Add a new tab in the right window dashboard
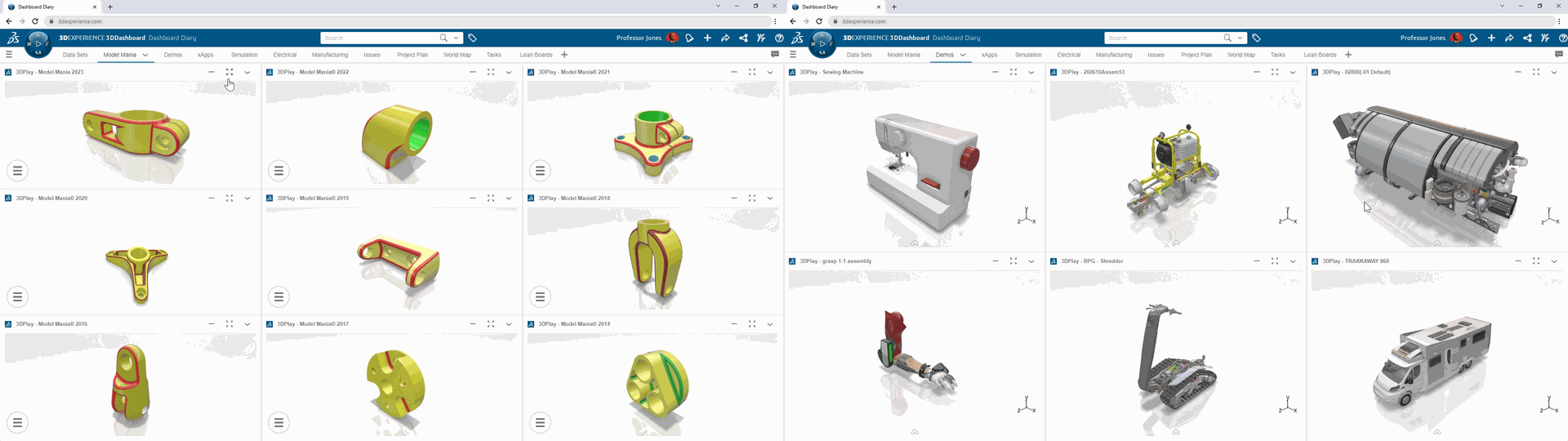This screenshot has height=441, width=1568. pyautogui.click(x=1348, y=55)
